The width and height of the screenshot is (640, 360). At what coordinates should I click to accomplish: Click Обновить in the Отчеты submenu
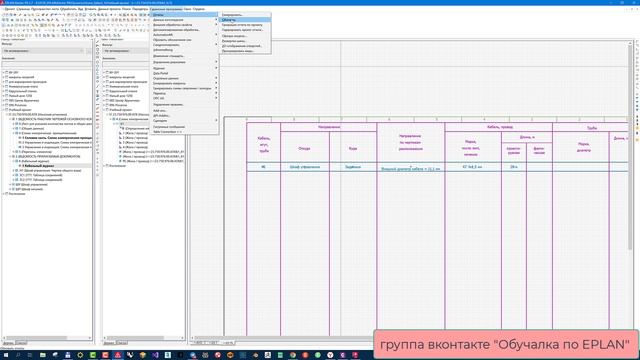tap(244, 20)
